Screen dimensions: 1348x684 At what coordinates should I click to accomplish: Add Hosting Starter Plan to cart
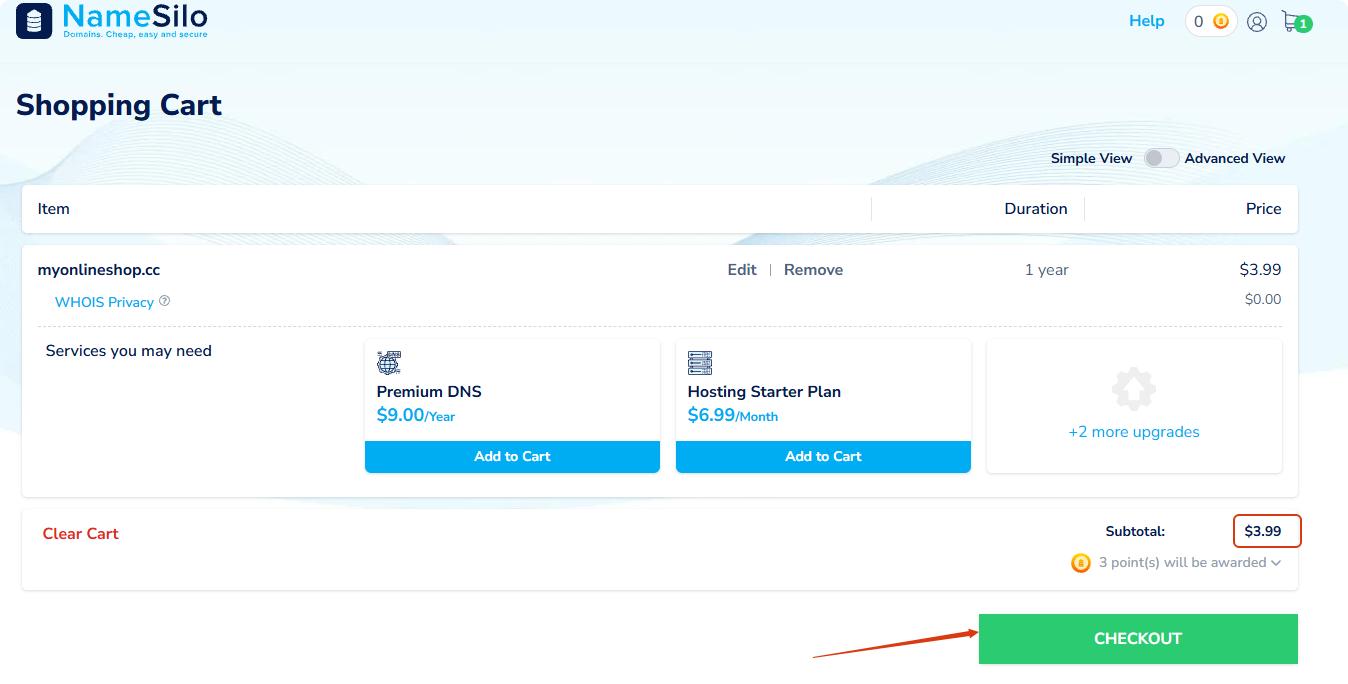823,456
